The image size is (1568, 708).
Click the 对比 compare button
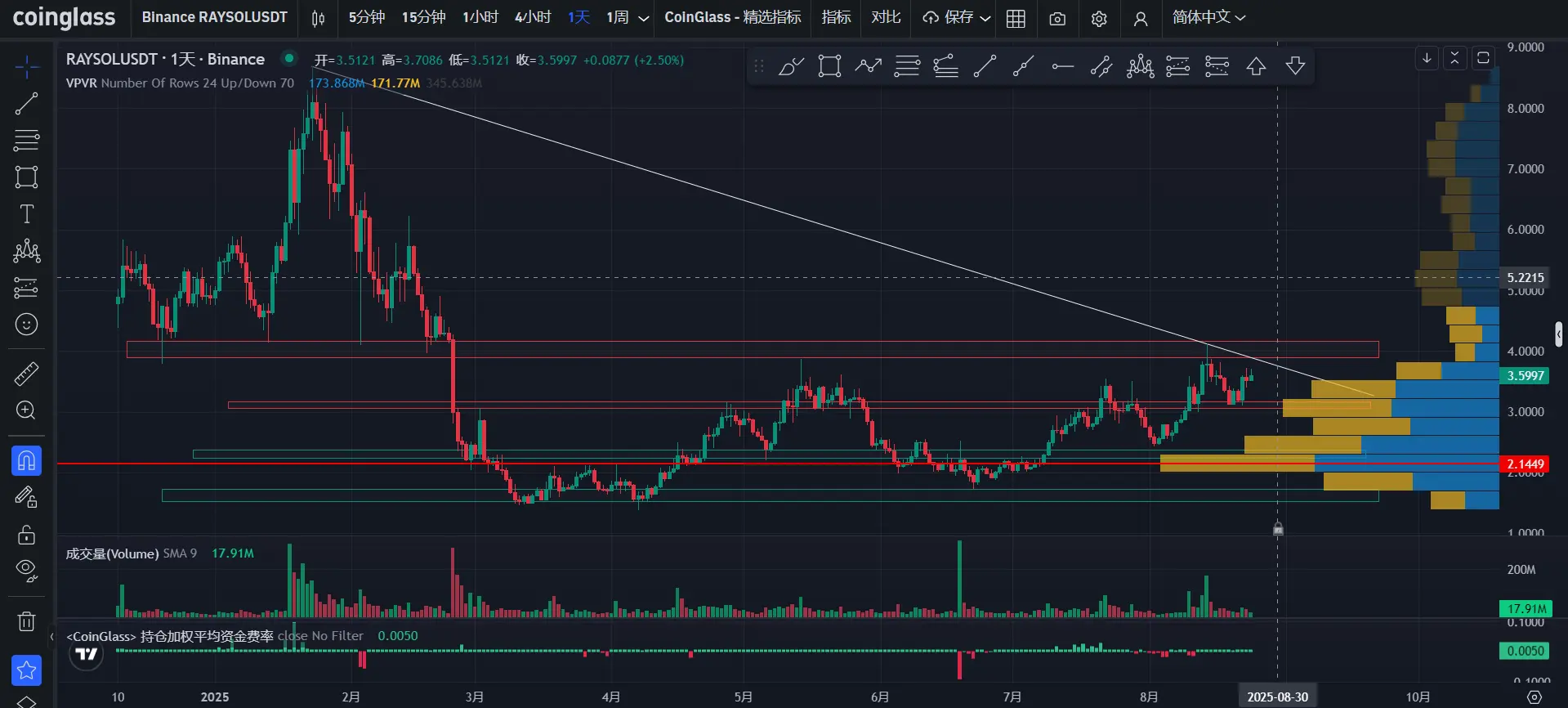tap(886, 17)
